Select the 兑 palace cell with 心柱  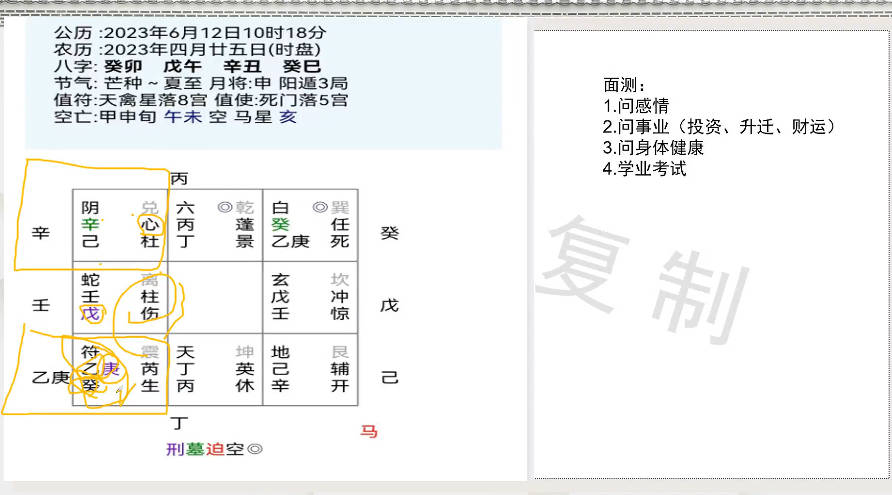[x=119, y=225]
